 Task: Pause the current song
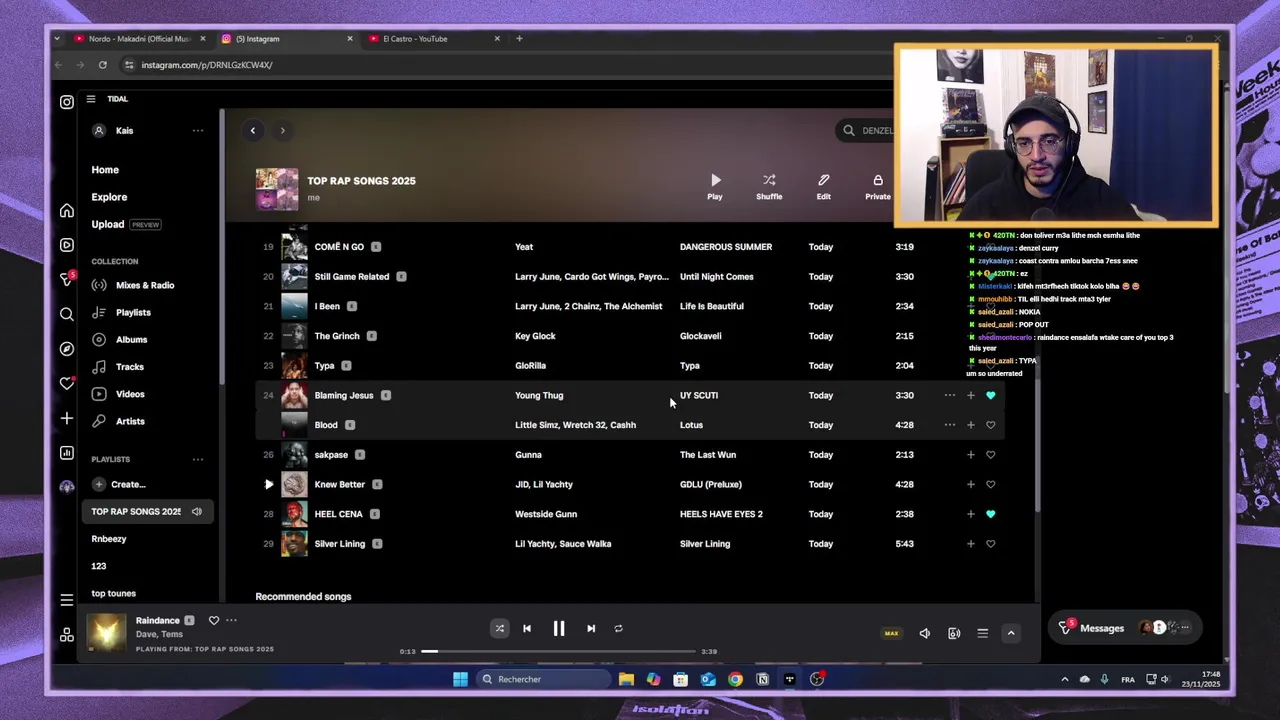pyautogui.click(x=559, y=628)
